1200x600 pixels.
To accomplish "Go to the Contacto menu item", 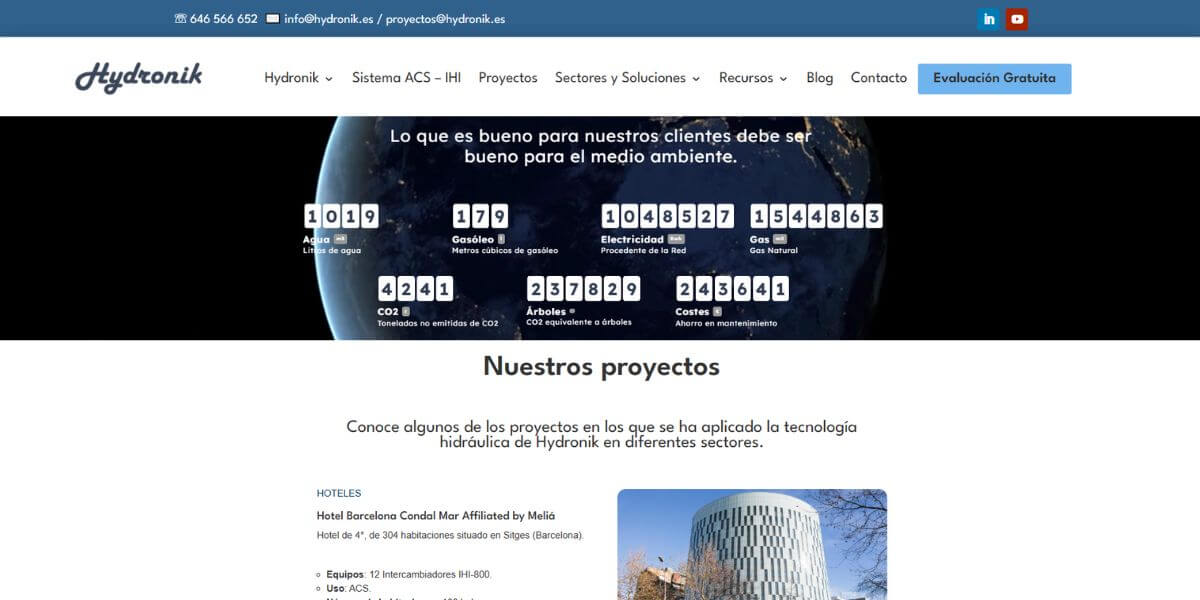I will click(x=878, y=77).
